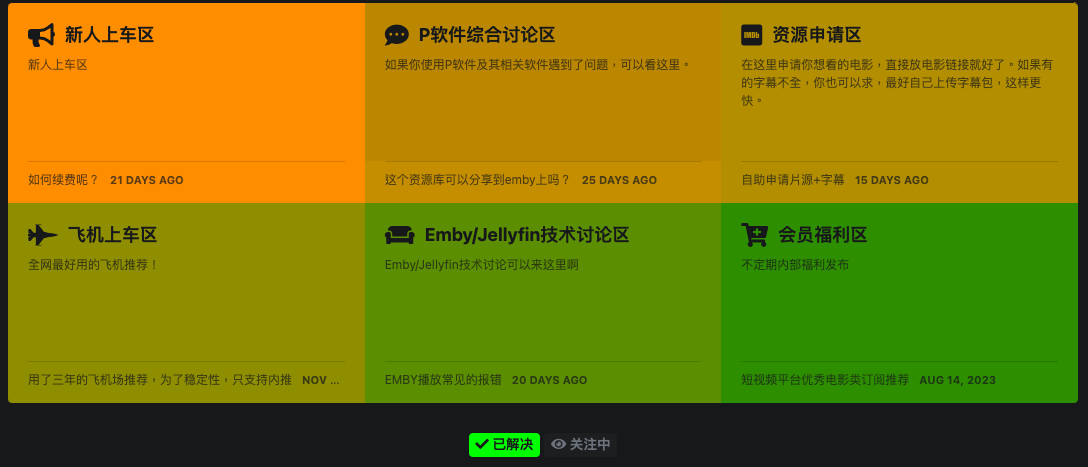Viewport: 1088px width, 467px height.
Task: Open the 资源申请区 category title
Action: coord(817,35)
